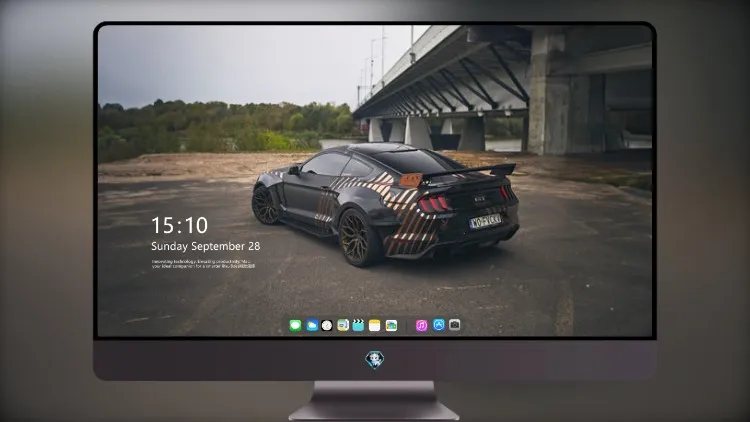The height and width of the screenshot is (422, 750).
Task: Open the pink iTunes music icon
Action: (421, 325)
